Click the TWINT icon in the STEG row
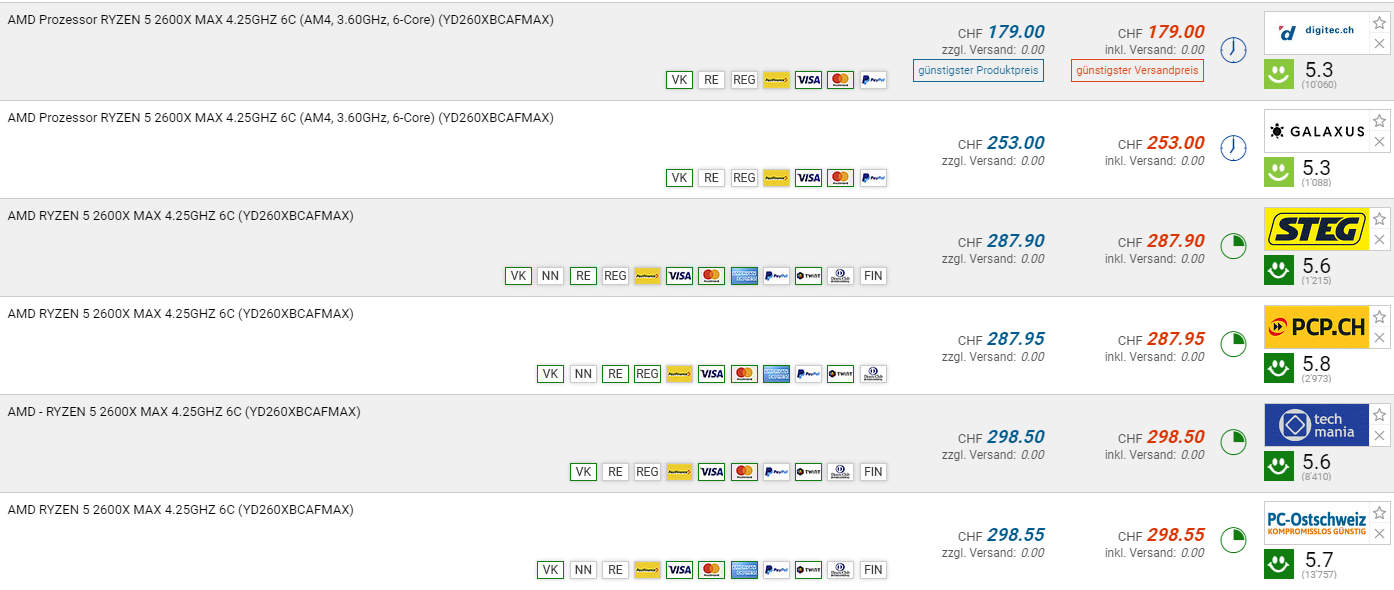Image resolution: width=1394 pixels, height=590 pixels. 808,276
